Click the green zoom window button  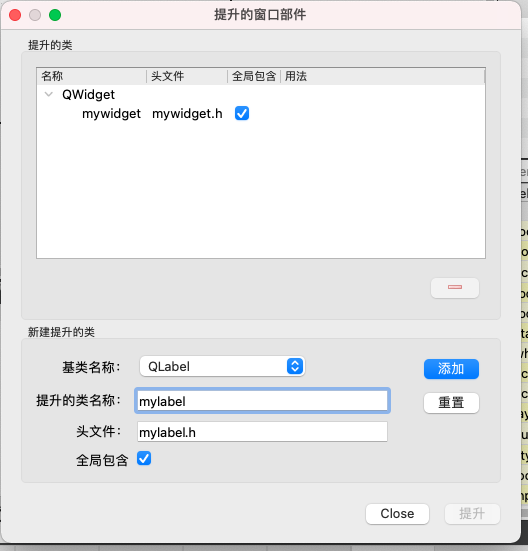[x=55, y=15]
